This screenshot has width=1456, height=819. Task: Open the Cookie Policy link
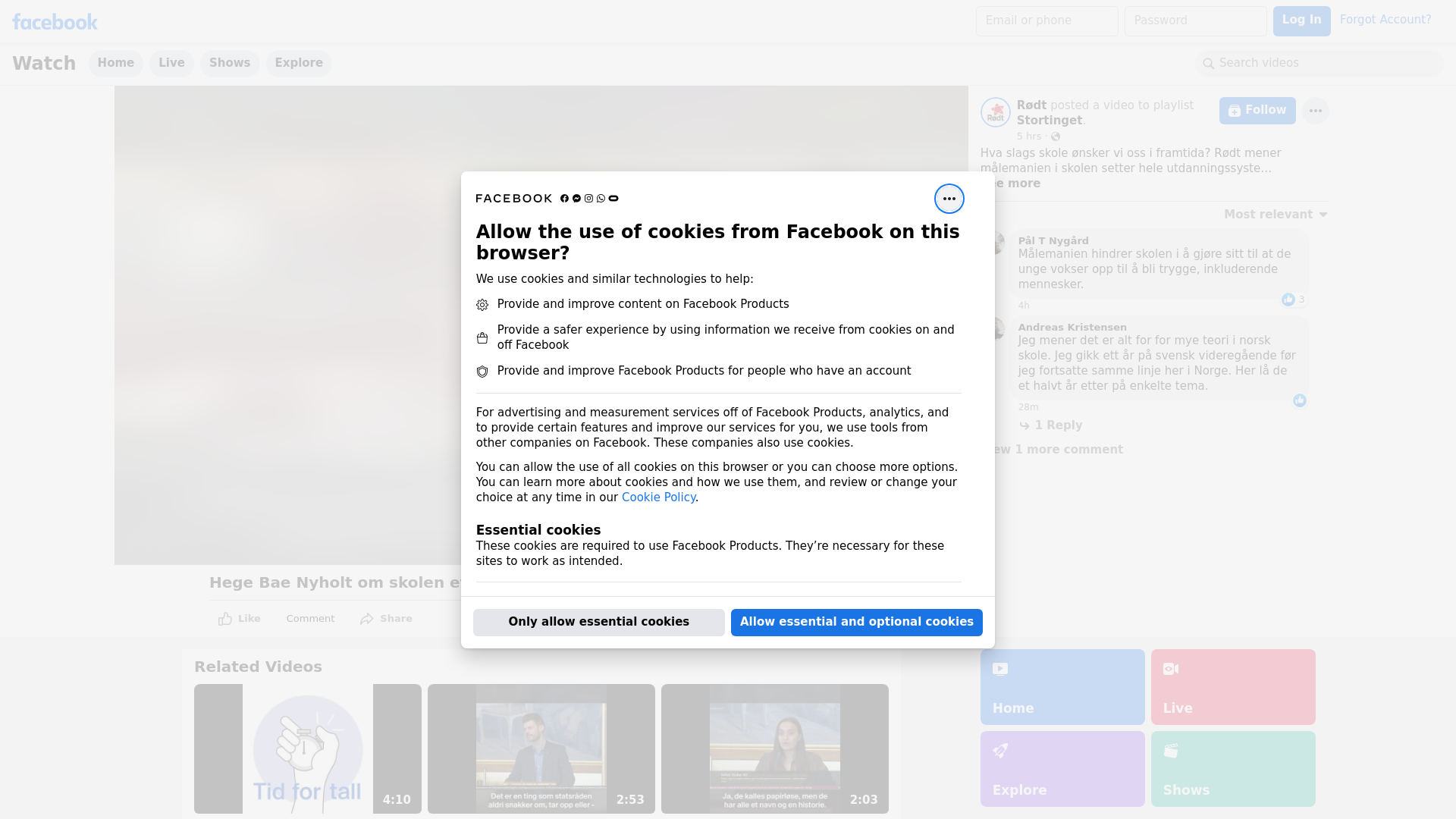pos(658,497)
